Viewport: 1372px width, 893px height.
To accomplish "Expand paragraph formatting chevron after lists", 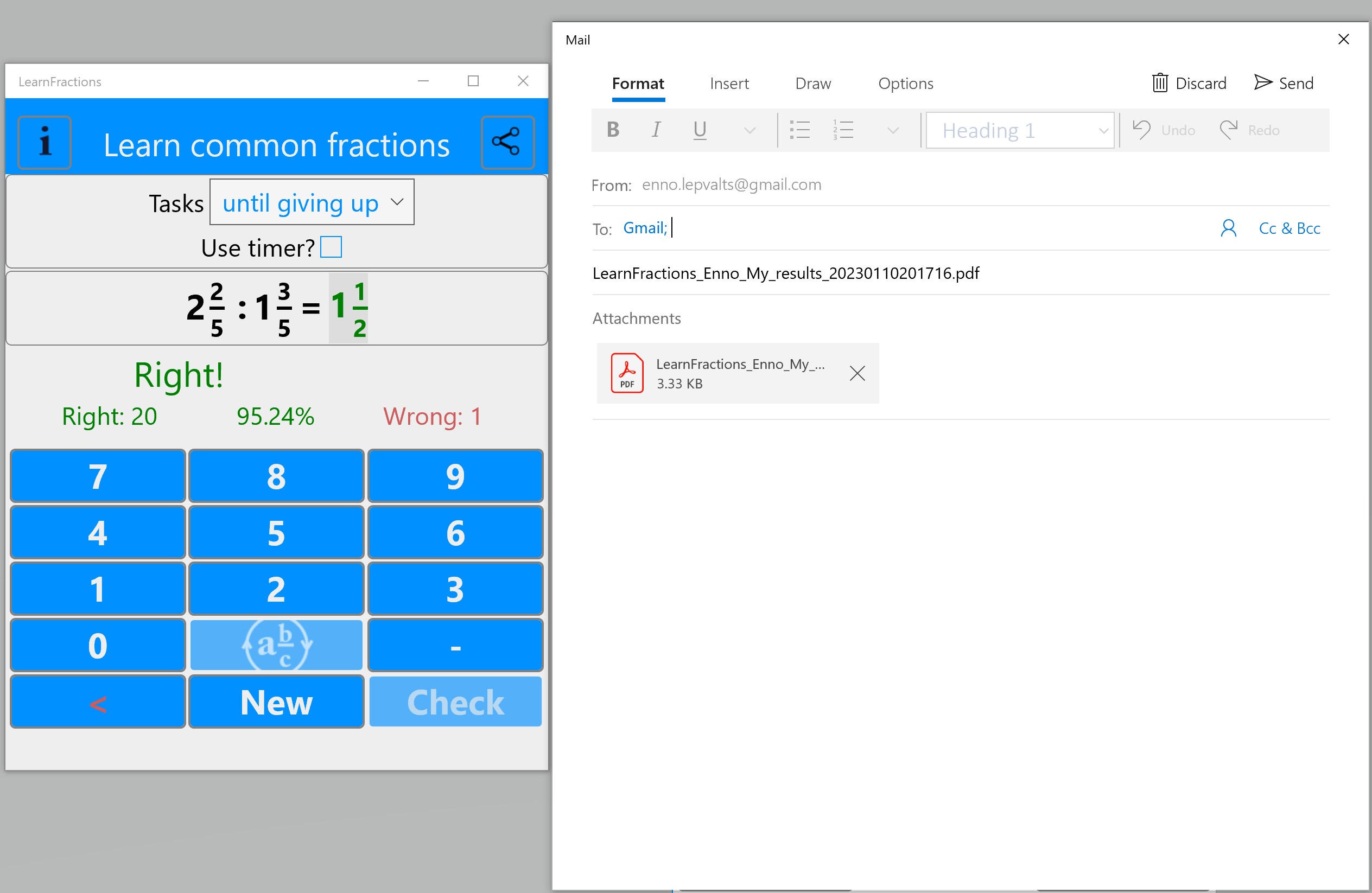I will (x=892, y=130).
